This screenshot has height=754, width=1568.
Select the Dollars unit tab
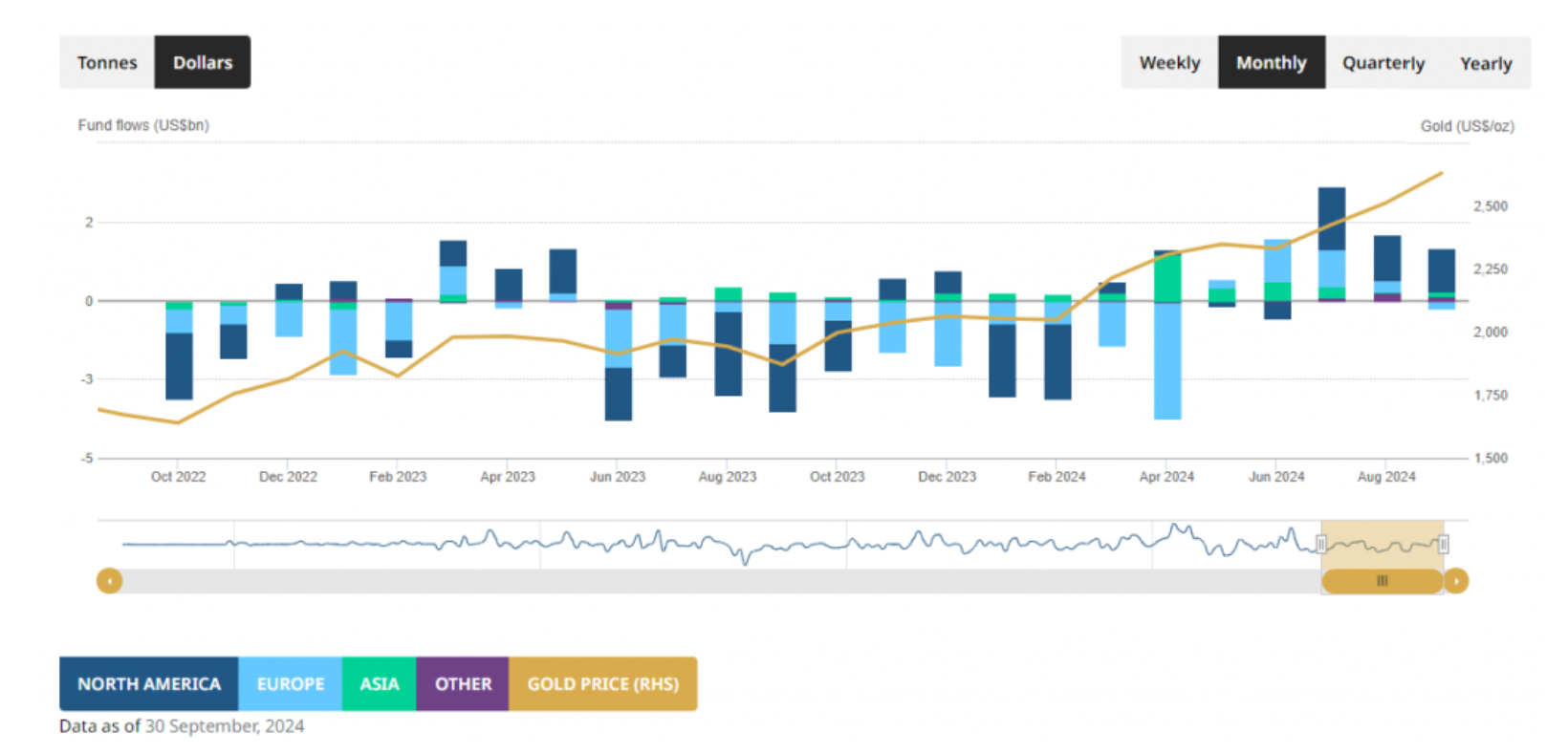[203, 62]
